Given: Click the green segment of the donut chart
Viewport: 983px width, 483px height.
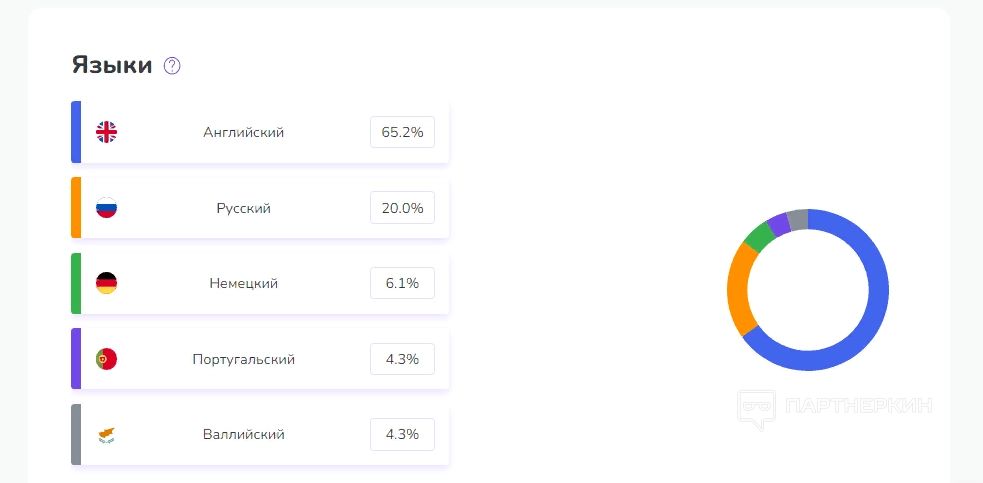Looking at the screenshot, I should [x=758, y=237].
